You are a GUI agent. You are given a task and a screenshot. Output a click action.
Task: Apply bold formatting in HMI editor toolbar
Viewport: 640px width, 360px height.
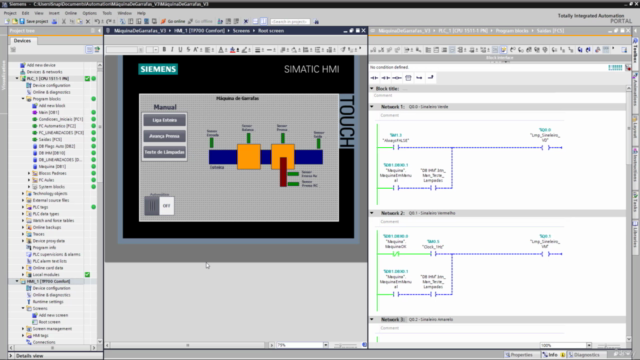tap(164, 49)
